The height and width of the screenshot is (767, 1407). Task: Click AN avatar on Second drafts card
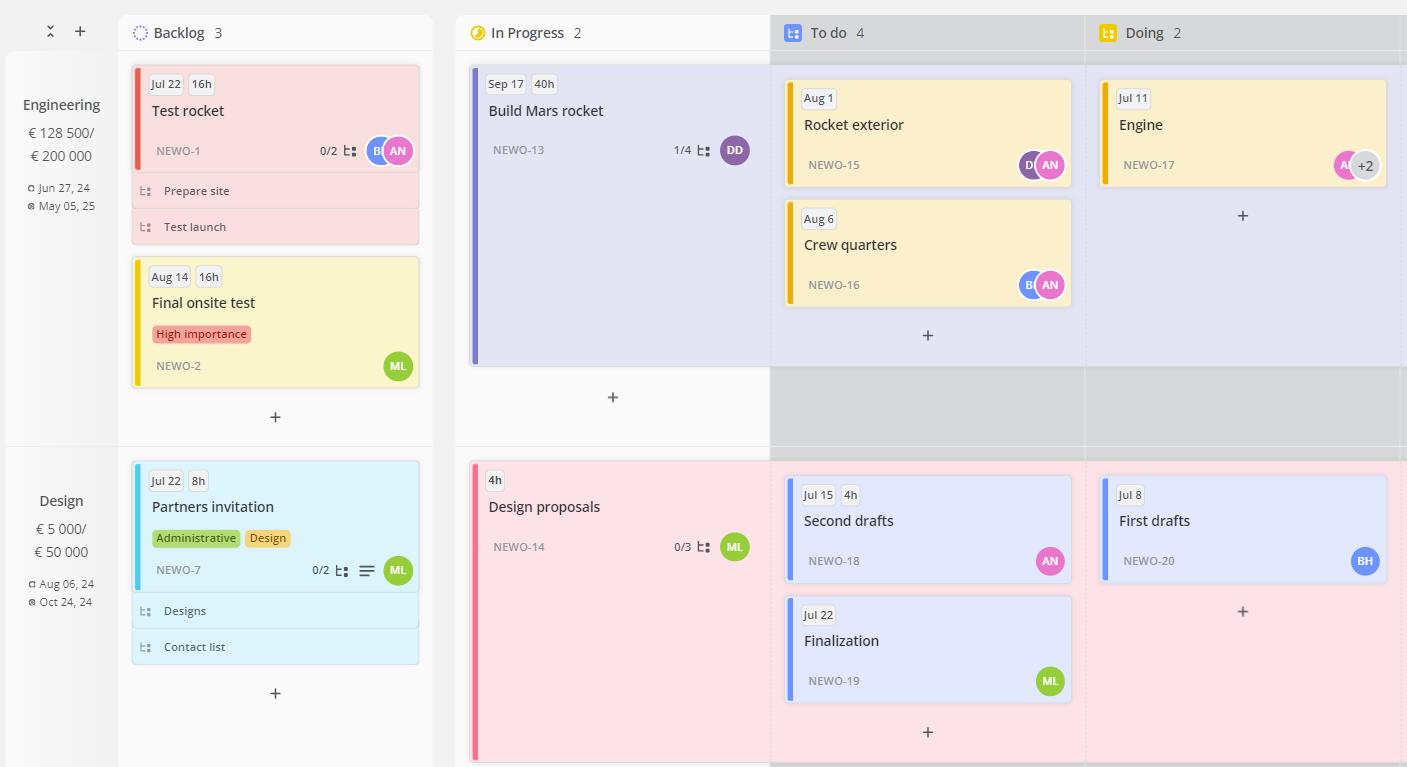1050,561
